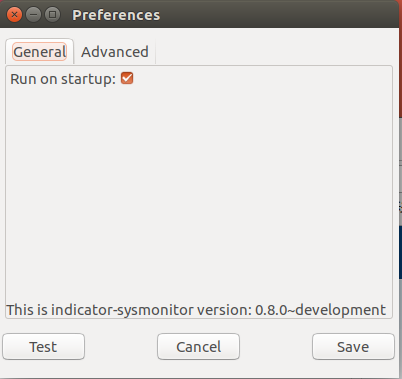Image resolution: width=402 pixels, height=379 pixels.
Task: Click the indicator-sysmonitor version text
Action: point(196,310)
